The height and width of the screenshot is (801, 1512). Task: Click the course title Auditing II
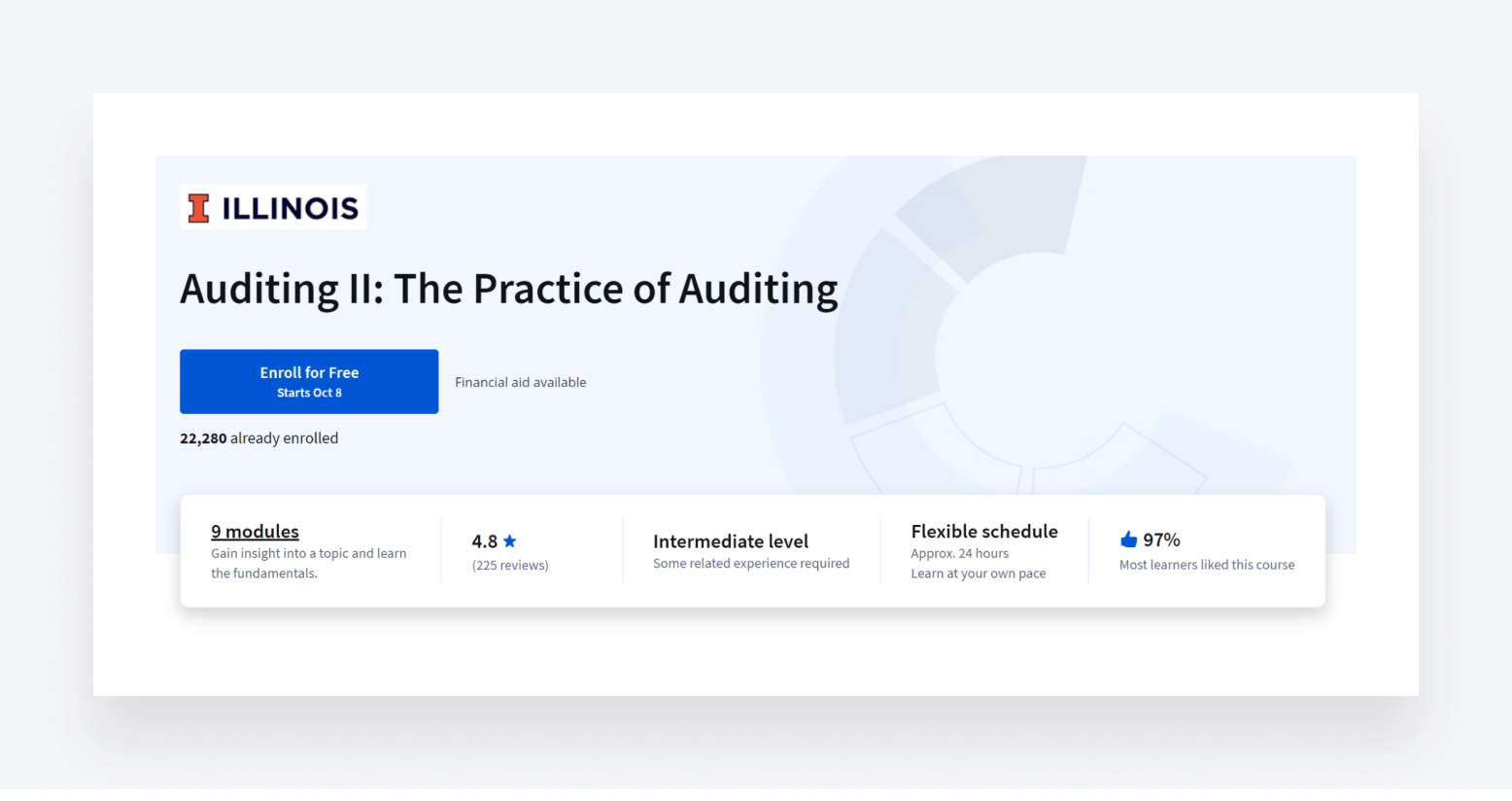tap(508, 289)
